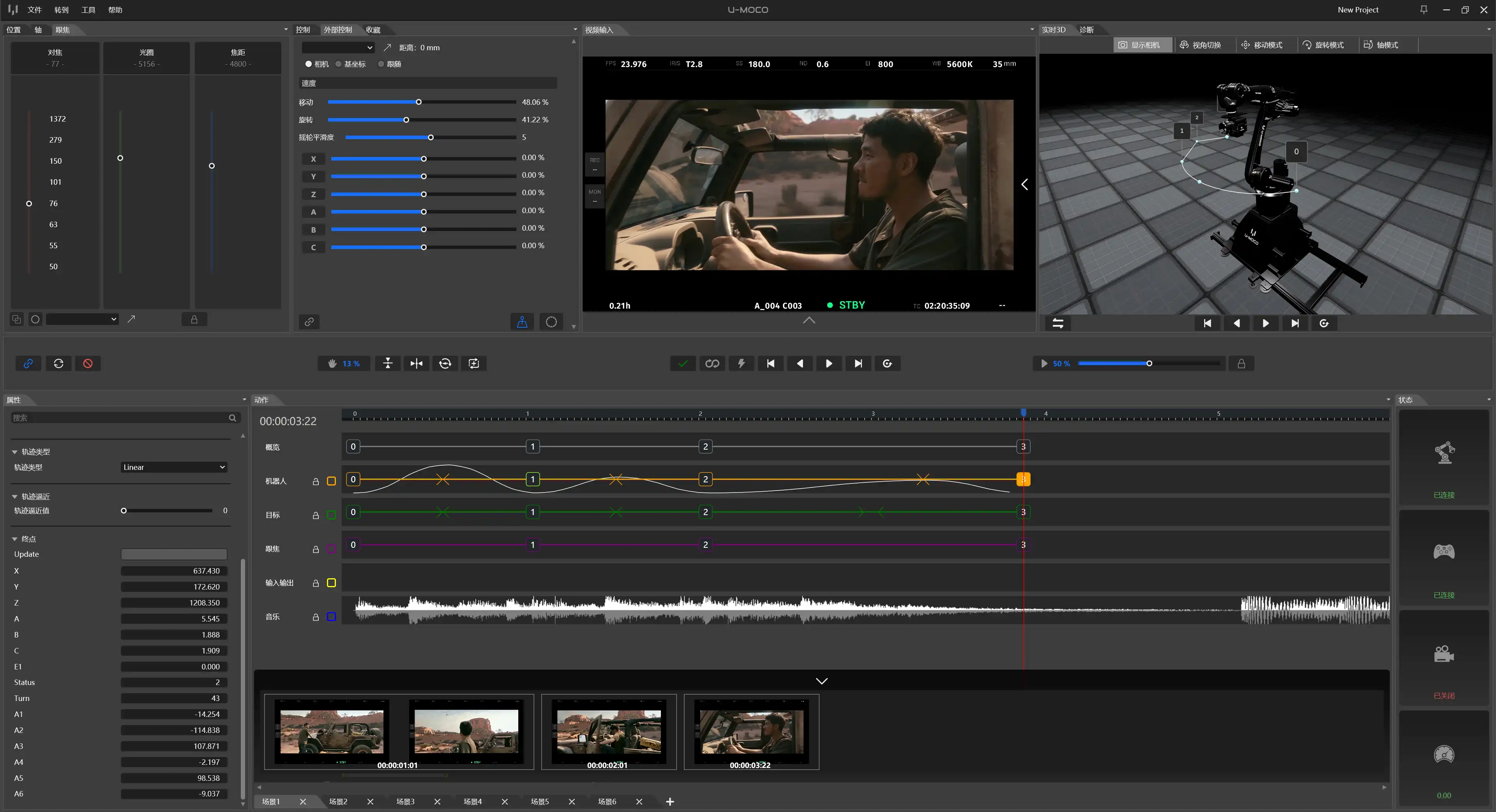
Task: Click the 视角切换 button
Action: (1200, 45)
